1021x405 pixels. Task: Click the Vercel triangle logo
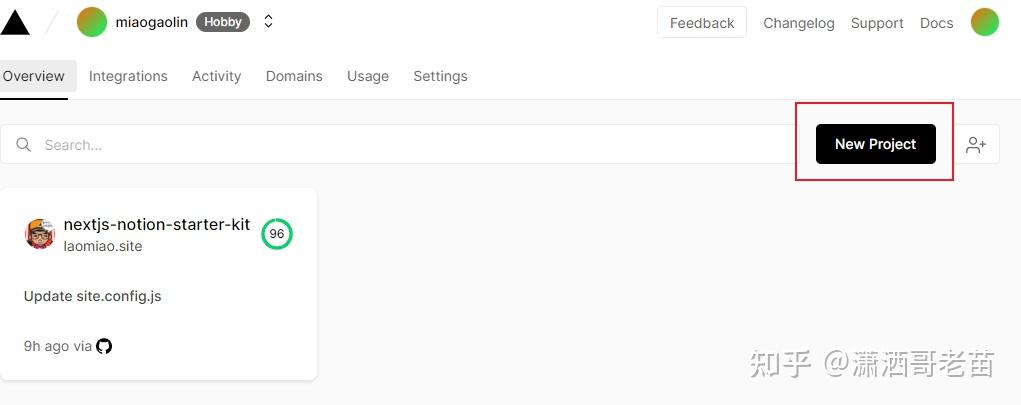tap(14, 22)
